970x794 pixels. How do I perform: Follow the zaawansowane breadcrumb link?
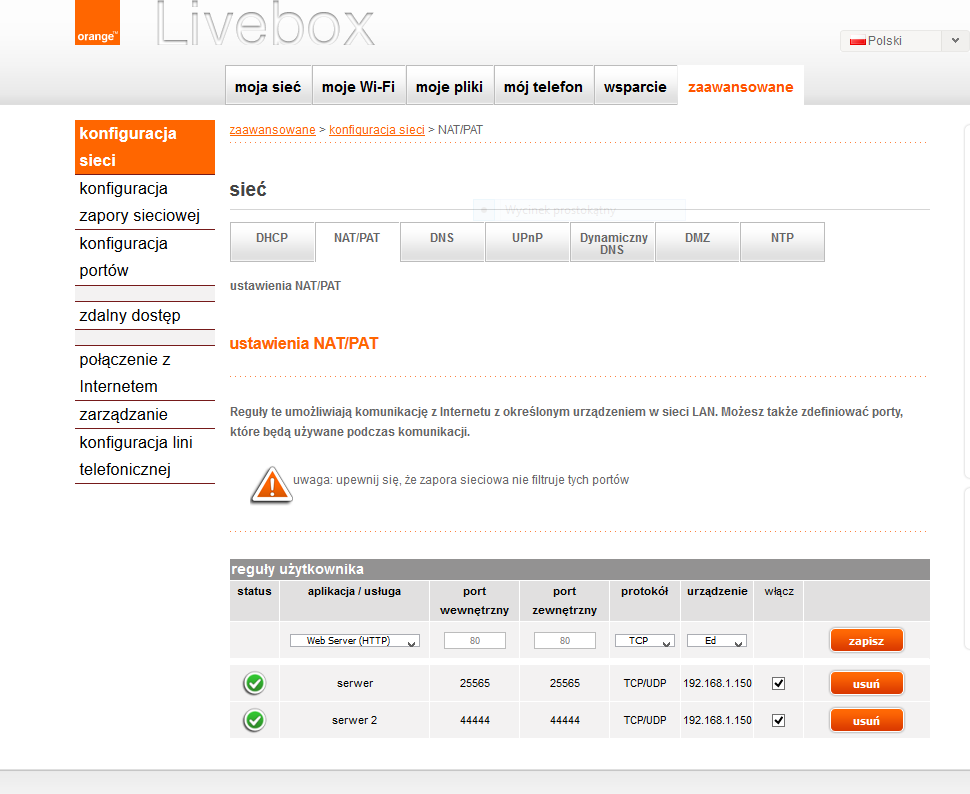272,129
